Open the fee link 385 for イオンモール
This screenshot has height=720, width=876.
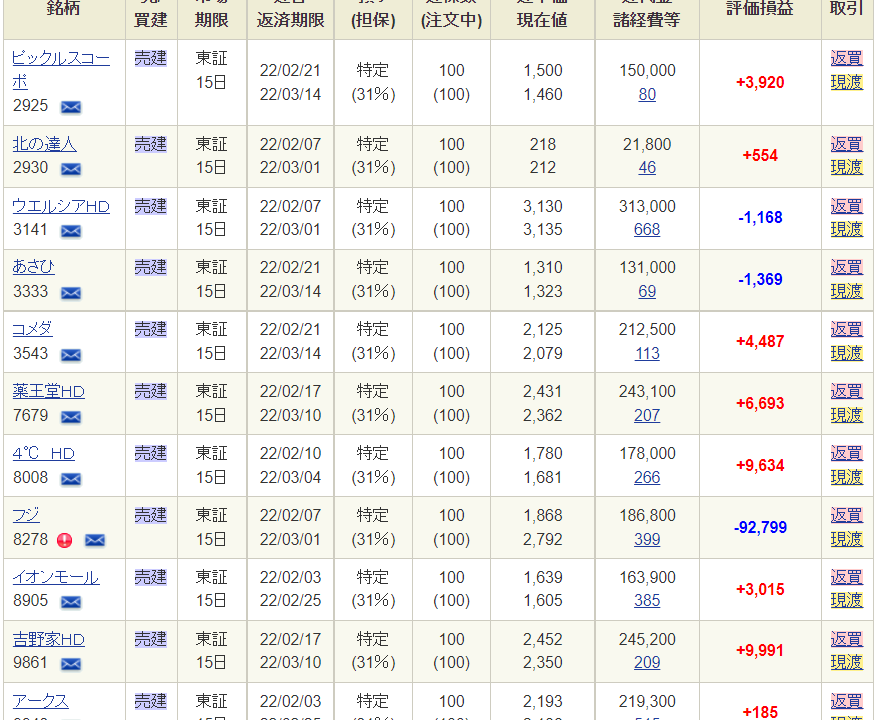coord(647,601)
